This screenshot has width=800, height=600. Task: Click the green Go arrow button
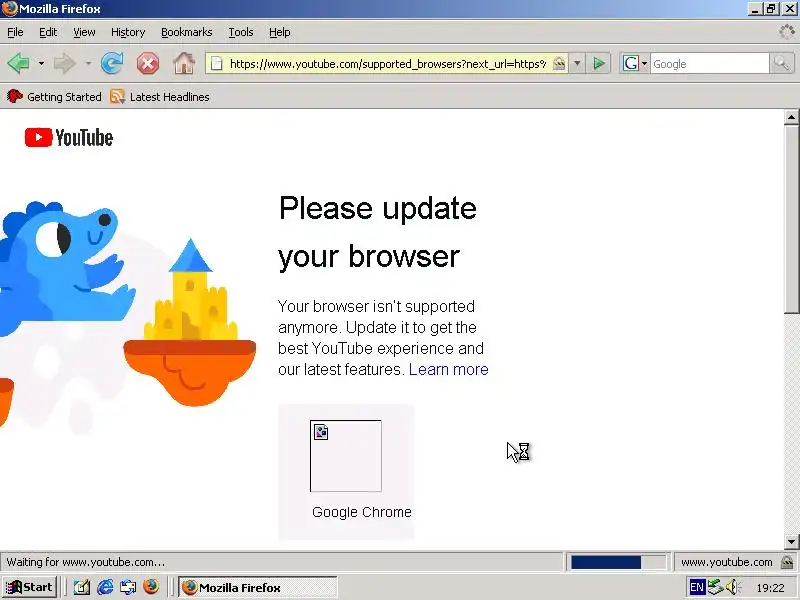599,64
